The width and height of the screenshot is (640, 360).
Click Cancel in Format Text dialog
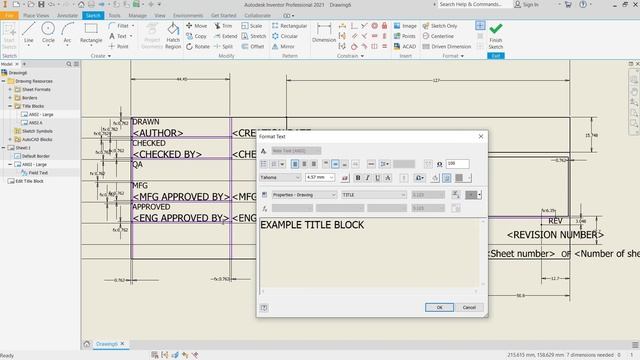click(469, 307)
